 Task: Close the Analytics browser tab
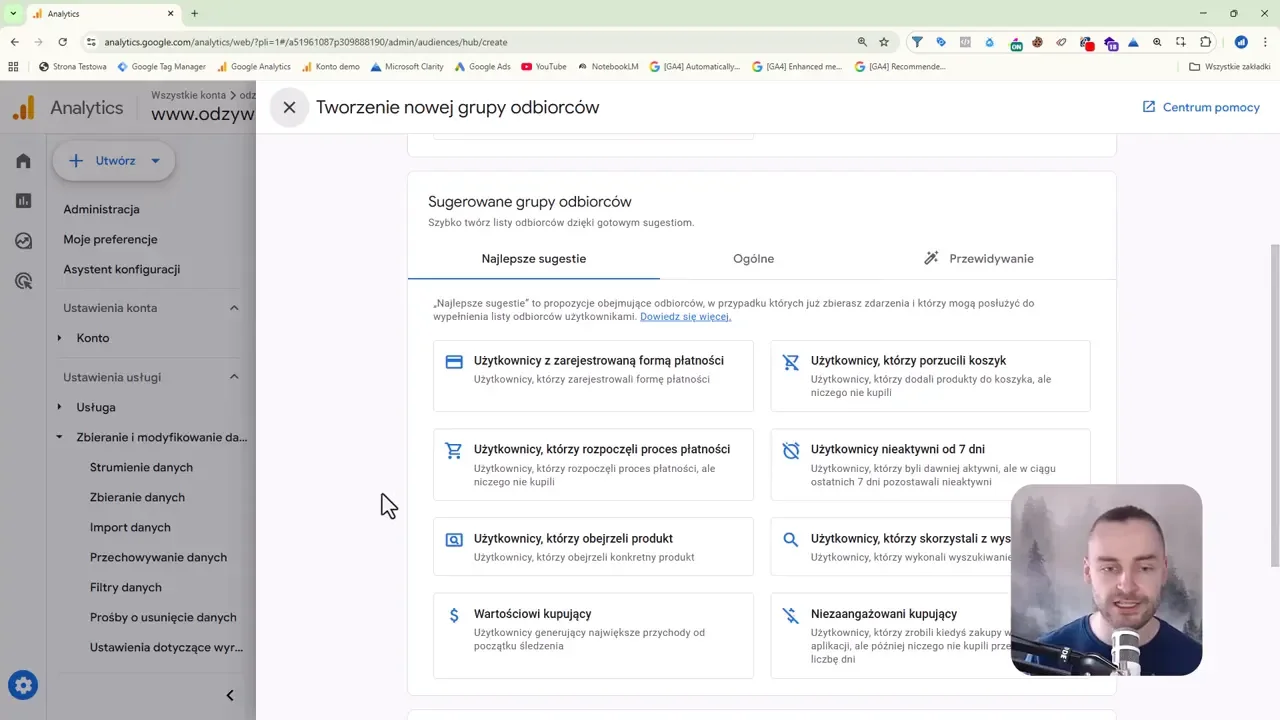coord(171,14)
